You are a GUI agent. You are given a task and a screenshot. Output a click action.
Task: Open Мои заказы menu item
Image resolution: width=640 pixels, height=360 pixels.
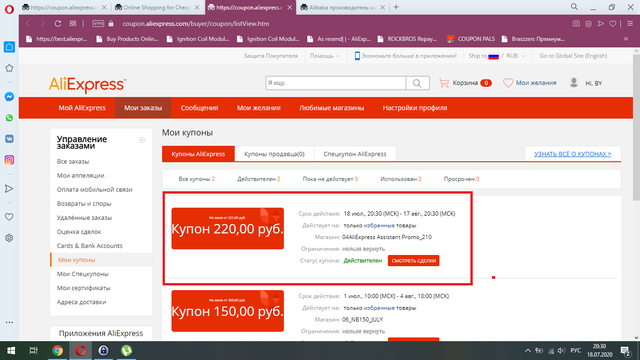coord(143,108)
